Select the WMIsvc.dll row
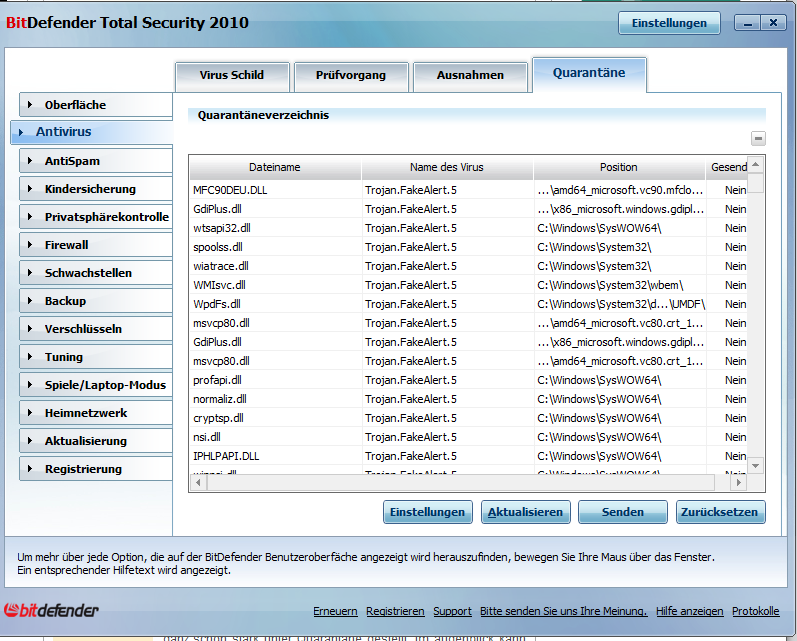 click(468, 285)
